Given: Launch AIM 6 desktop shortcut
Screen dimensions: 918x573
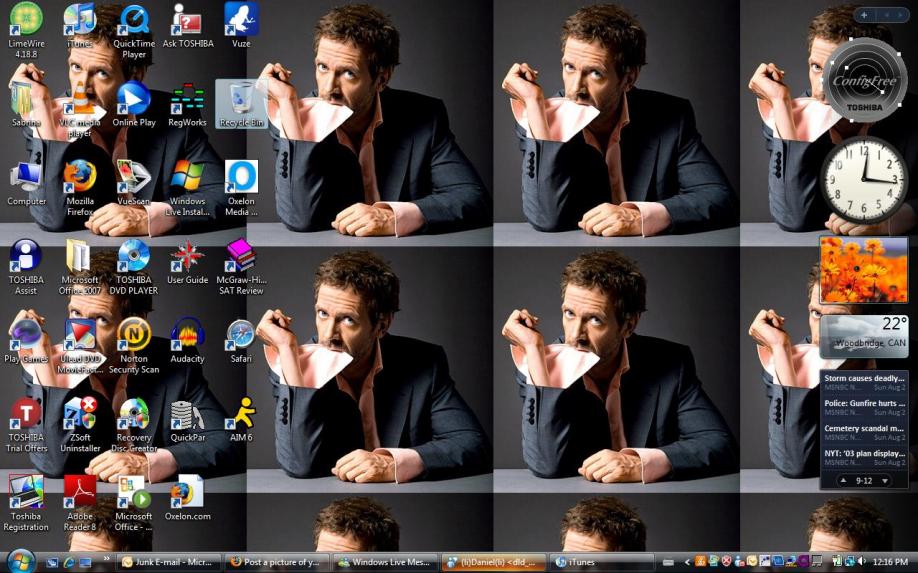Looking at the screenshot, I should (240, 413).
